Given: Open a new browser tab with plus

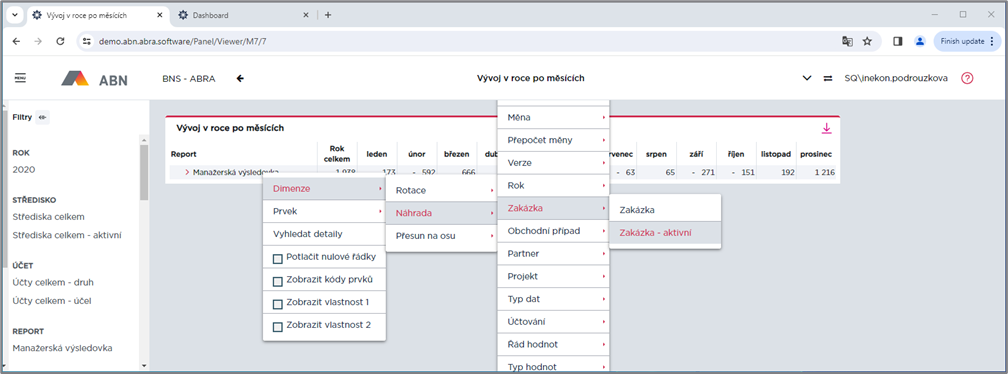Looking at the screenshot, I should pyautogui.click(x=328, y=15).
